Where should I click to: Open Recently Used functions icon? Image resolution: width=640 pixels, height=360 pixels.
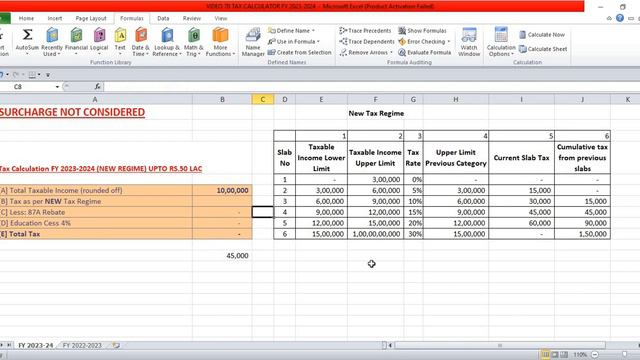(52, 36)
